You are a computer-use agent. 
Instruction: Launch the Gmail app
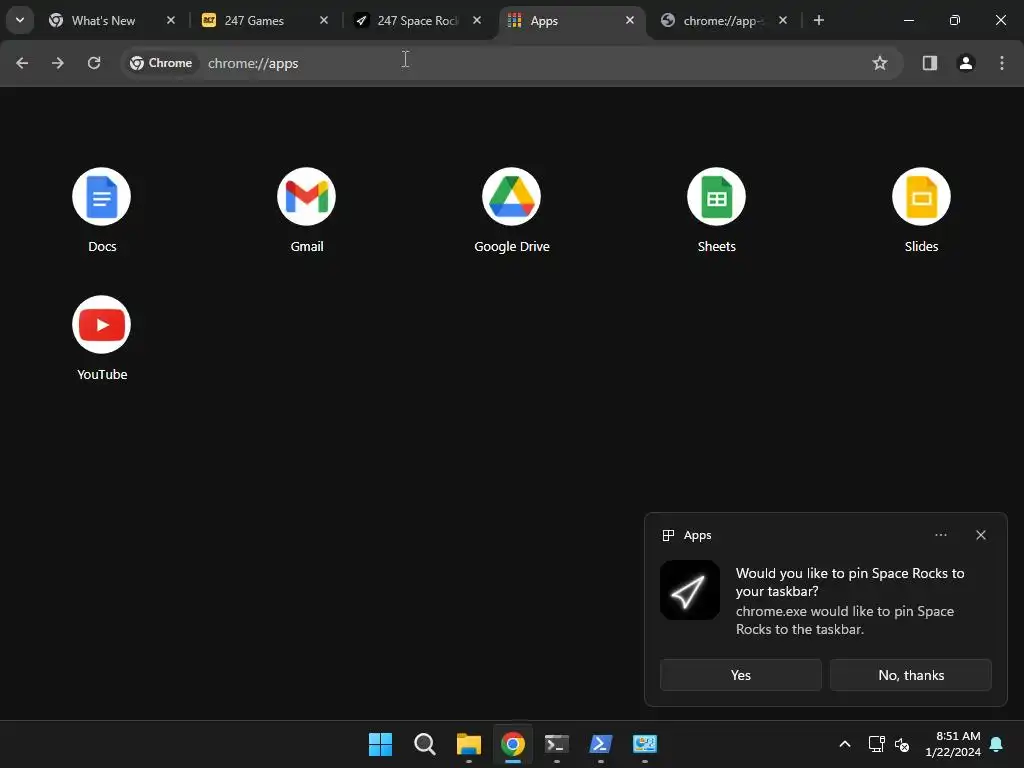306,197
